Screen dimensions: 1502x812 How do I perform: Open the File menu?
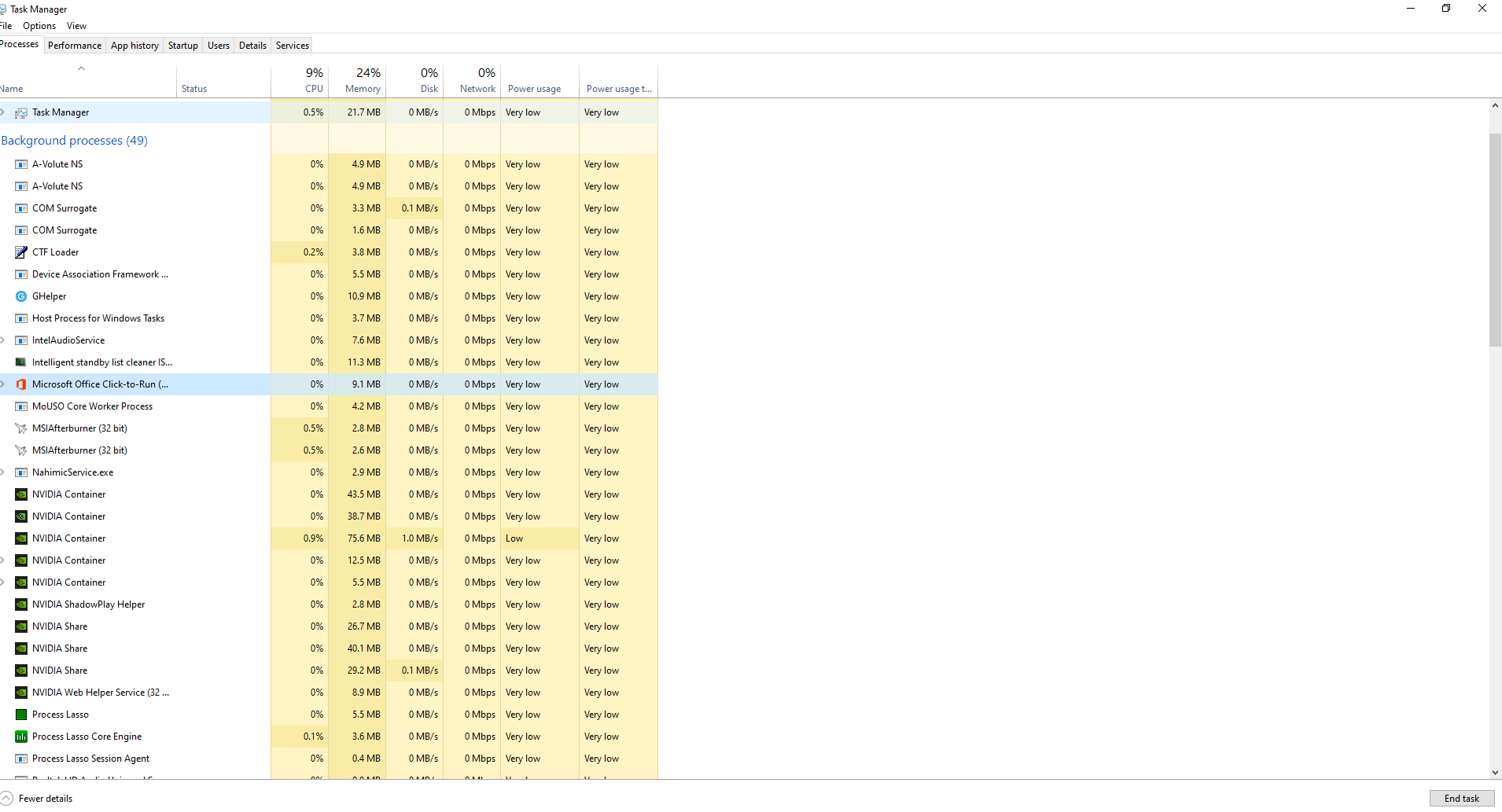coord(6,26)
